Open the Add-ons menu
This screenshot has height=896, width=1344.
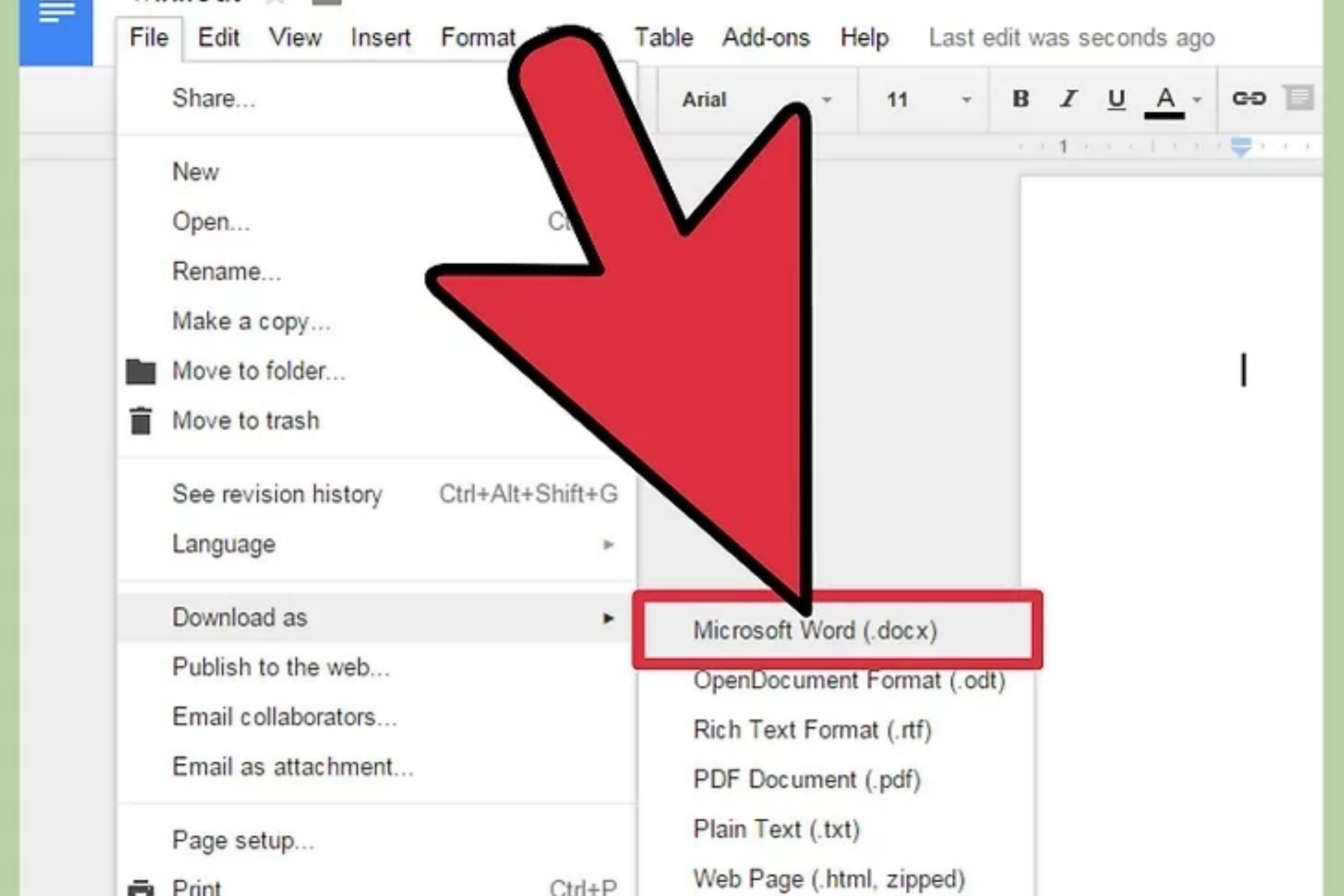coord(766,37)
